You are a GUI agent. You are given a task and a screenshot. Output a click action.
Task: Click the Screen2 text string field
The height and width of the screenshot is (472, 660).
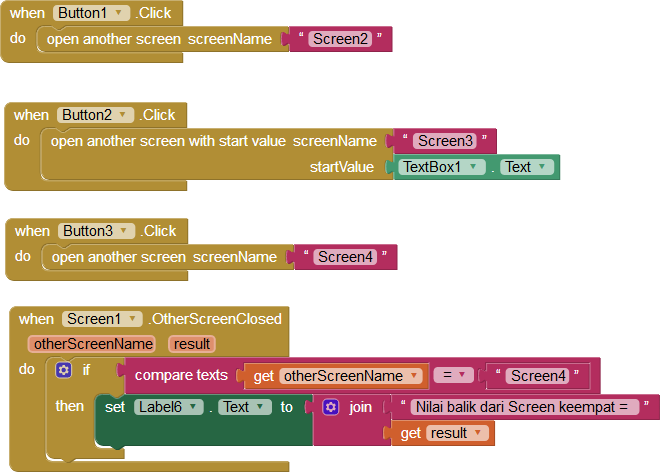339,39
